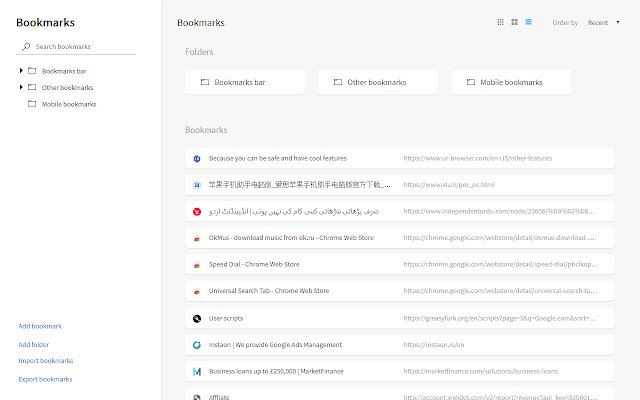Viewport: 640px width, 400px height.
Task: Click favicon of Speed Dial bookmark
Action: [x=197, y=264]
